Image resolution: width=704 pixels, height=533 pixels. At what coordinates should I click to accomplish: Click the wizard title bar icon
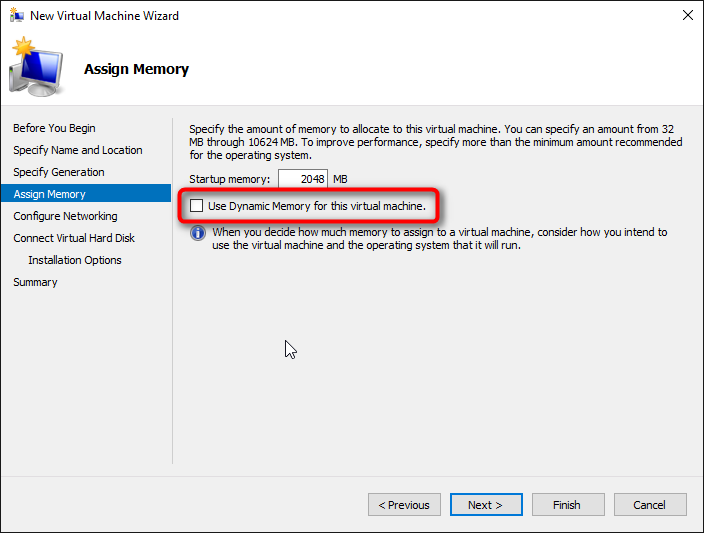pos(17,15)
